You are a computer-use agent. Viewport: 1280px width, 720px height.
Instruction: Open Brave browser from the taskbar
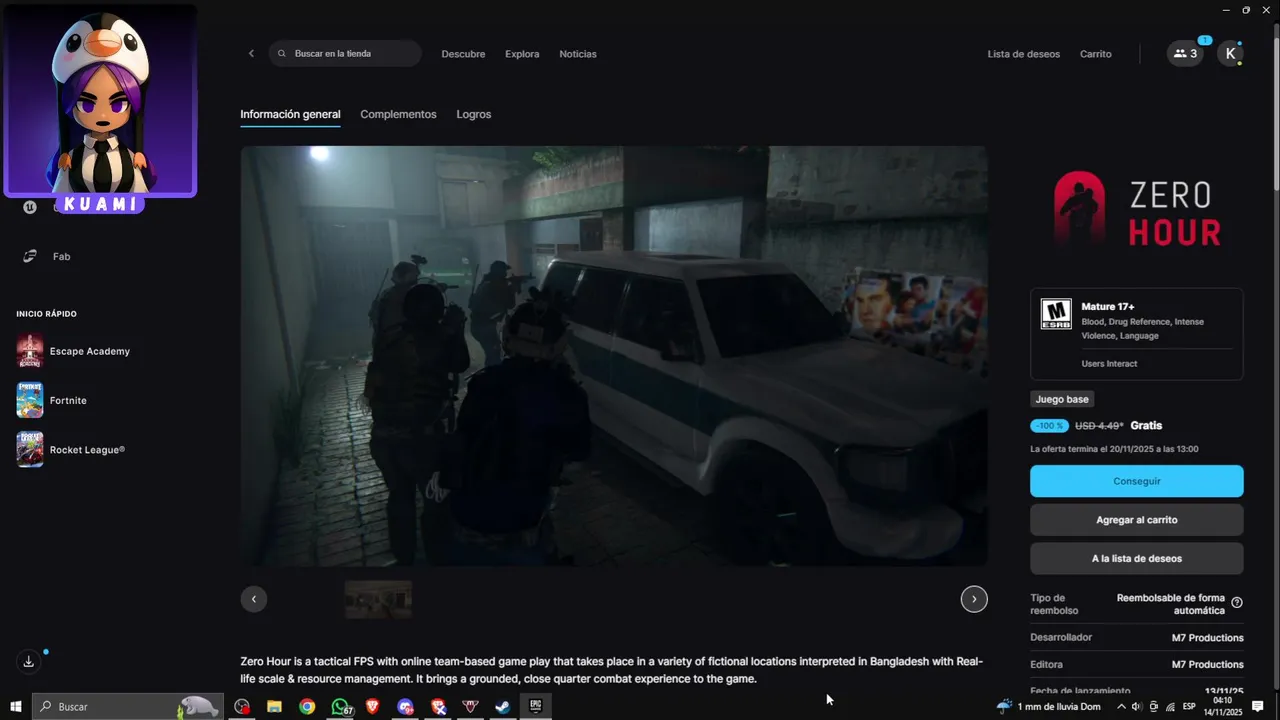pos(373,706)
